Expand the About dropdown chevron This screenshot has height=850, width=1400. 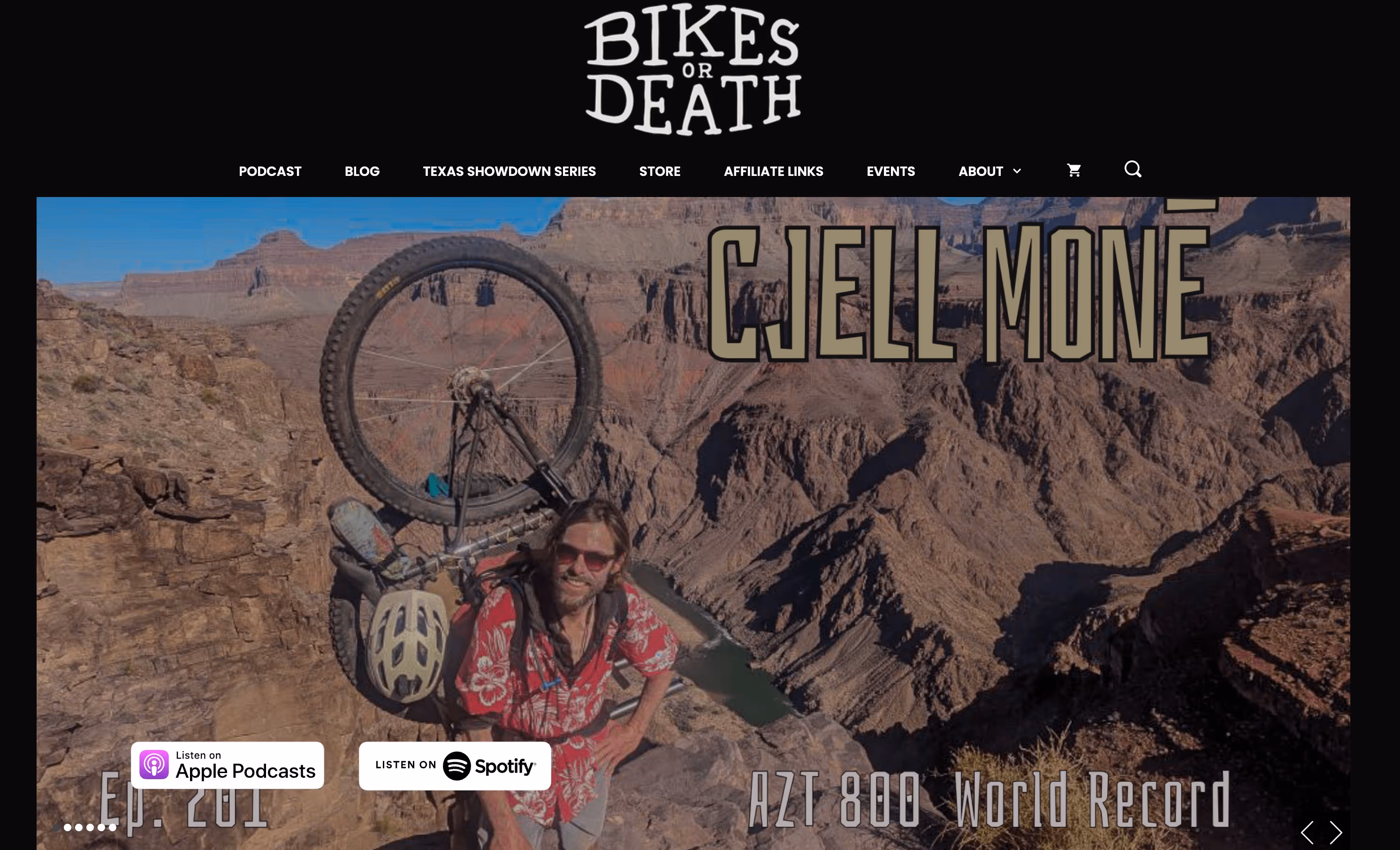[1017, 171]
